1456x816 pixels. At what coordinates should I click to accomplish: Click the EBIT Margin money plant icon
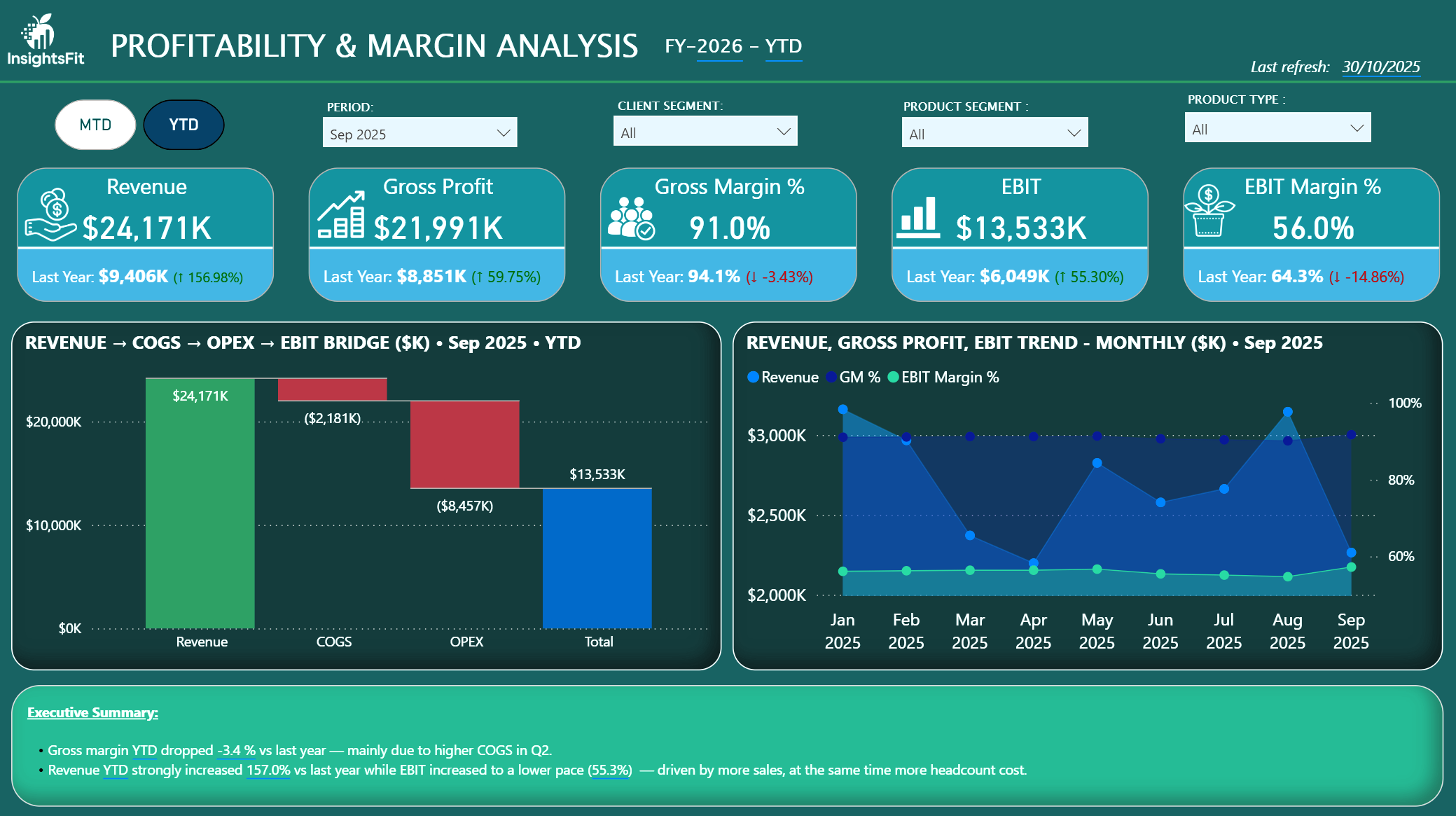coord(1209,212)
